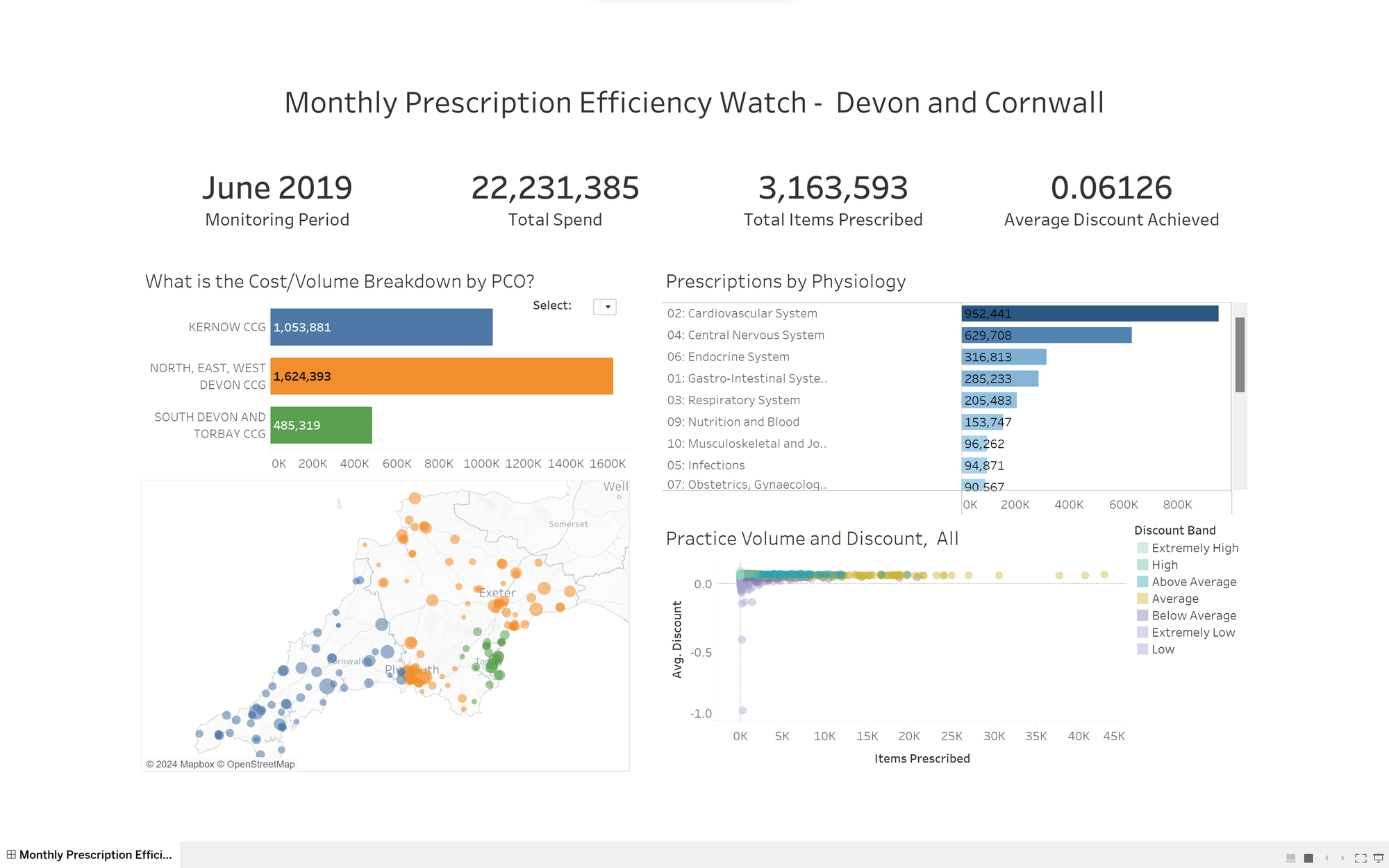This screenshot has height=868, width=1389.
Task: Select the Average discount band entry
Action: (1174, 599)
